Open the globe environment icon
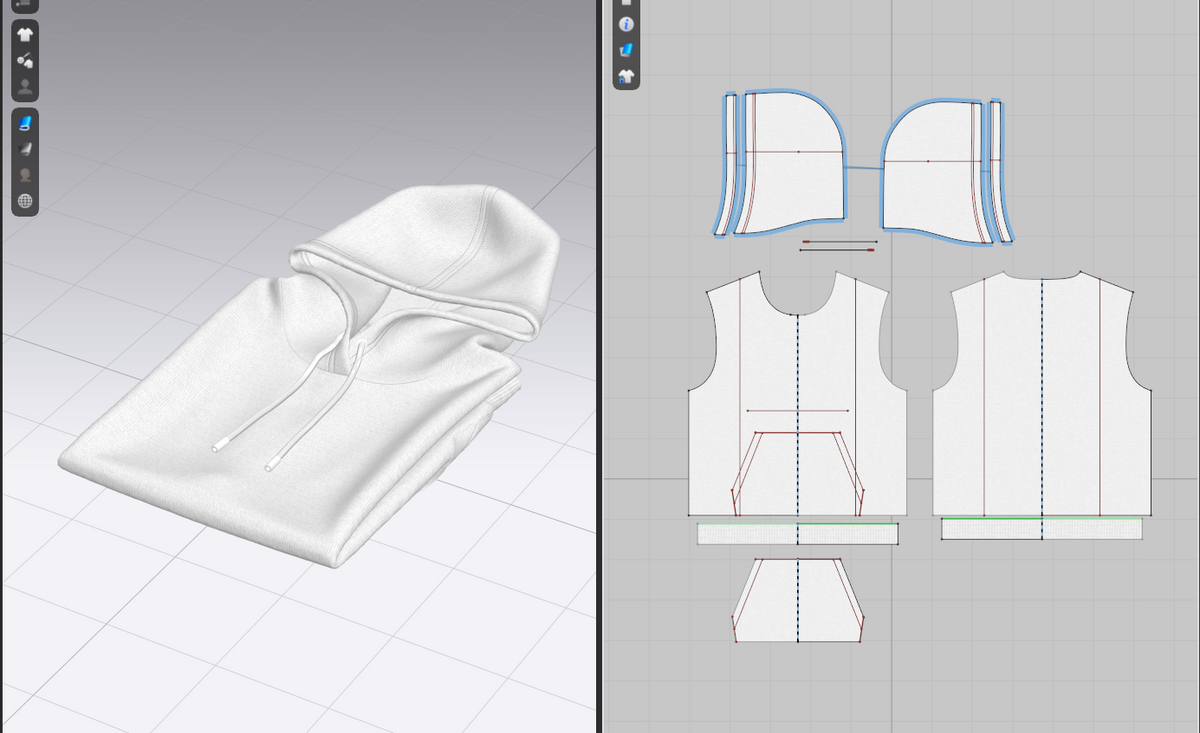Screen dimensions: 1200x733 [x=25, y=201]
